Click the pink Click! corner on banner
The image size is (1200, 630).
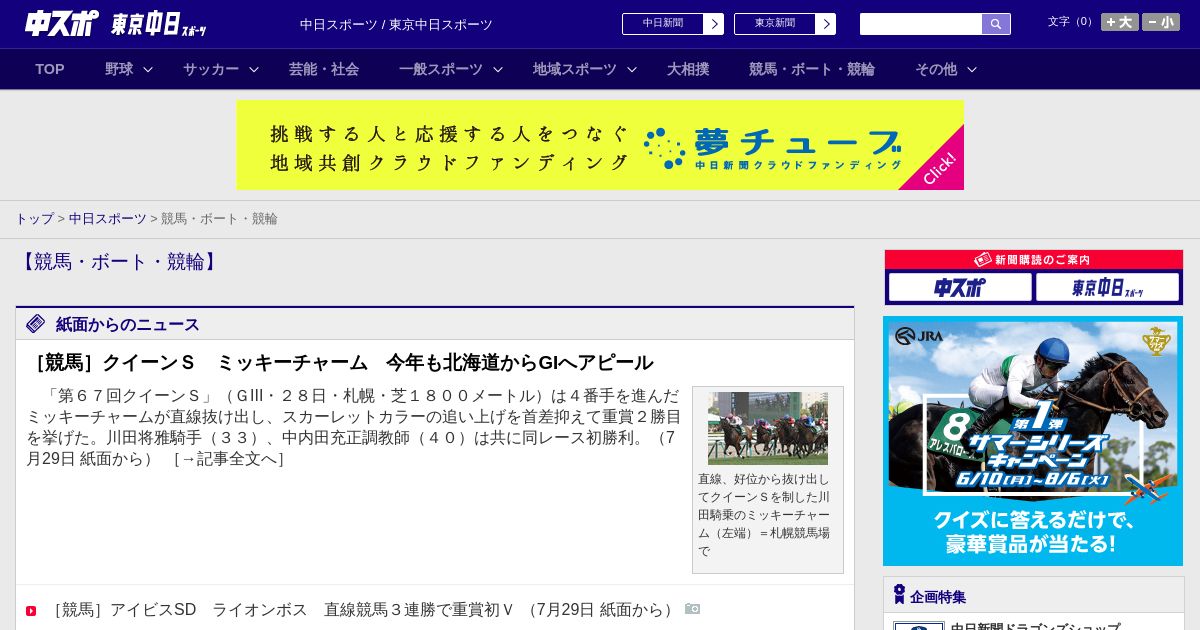pyautogui.click(x=940, y=167)
